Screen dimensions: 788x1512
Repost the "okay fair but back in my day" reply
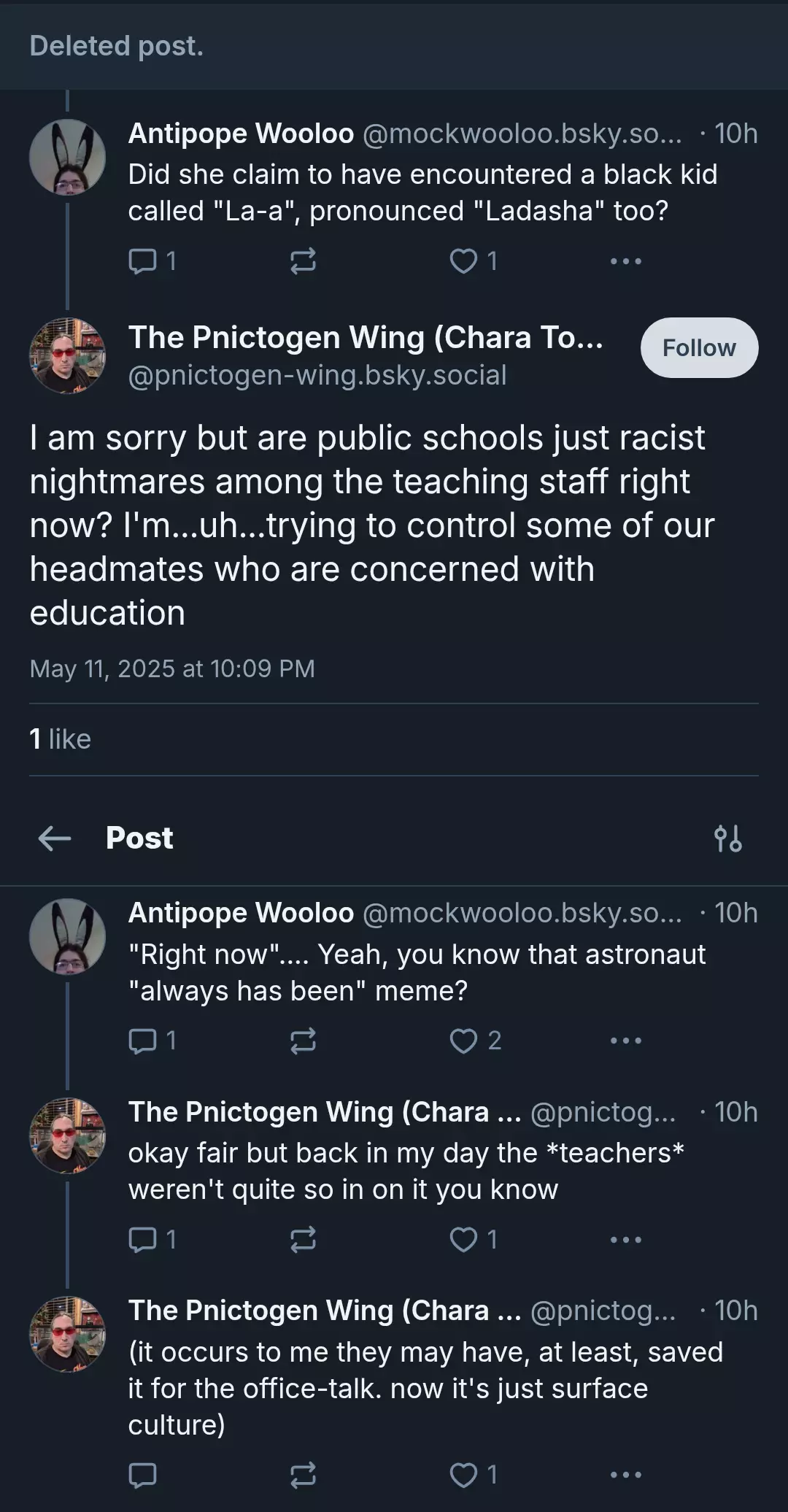click(303, 1239)
